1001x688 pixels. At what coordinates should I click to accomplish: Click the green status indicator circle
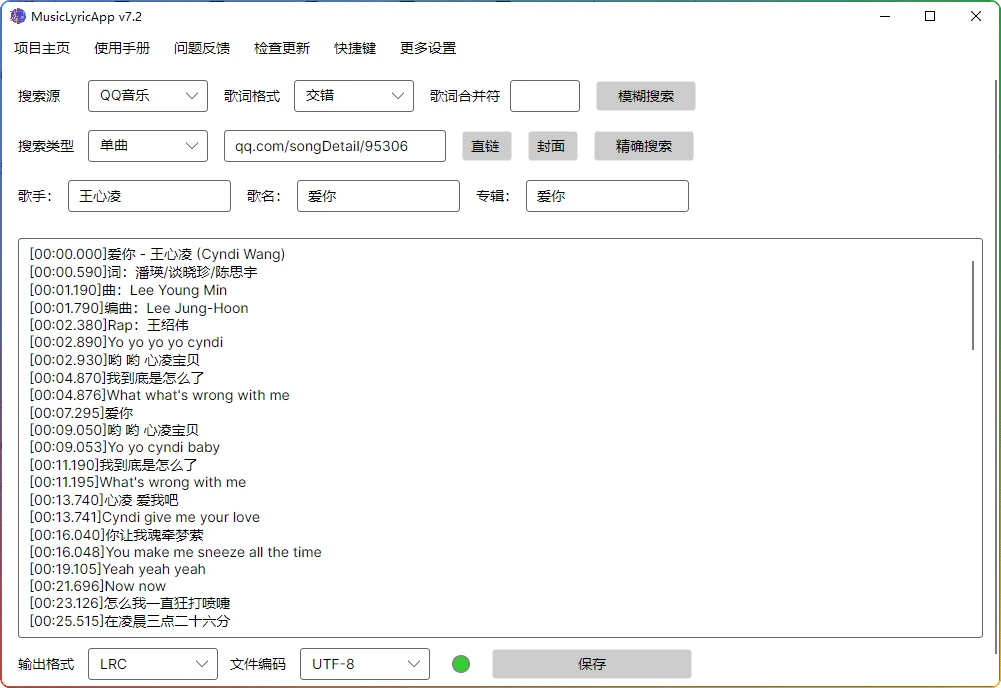click(x=461, y=664)
